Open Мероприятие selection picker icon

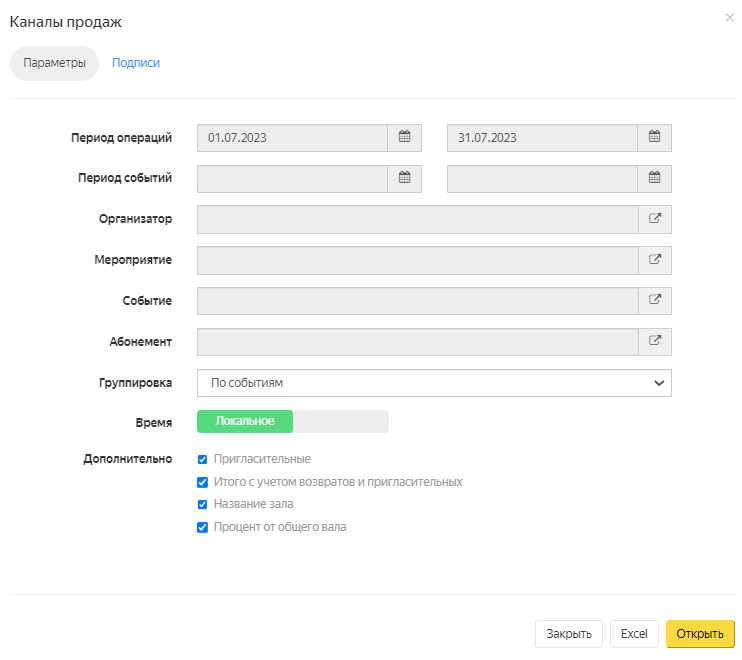654,260
